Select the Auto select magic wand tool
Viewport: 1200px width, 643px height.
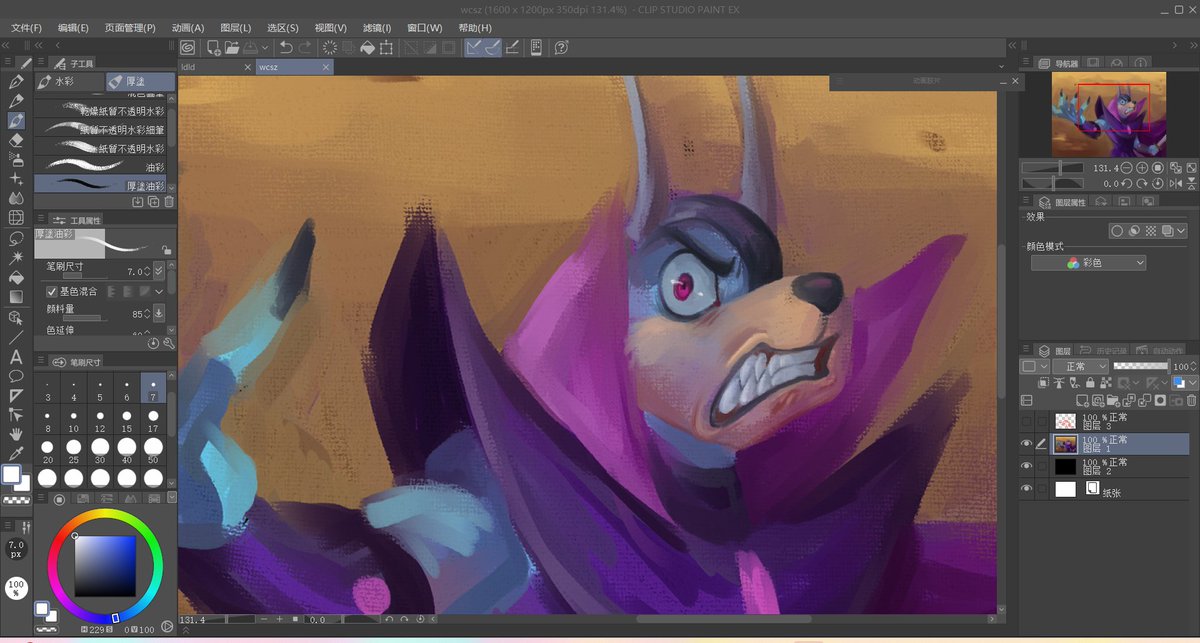[16, 257]
